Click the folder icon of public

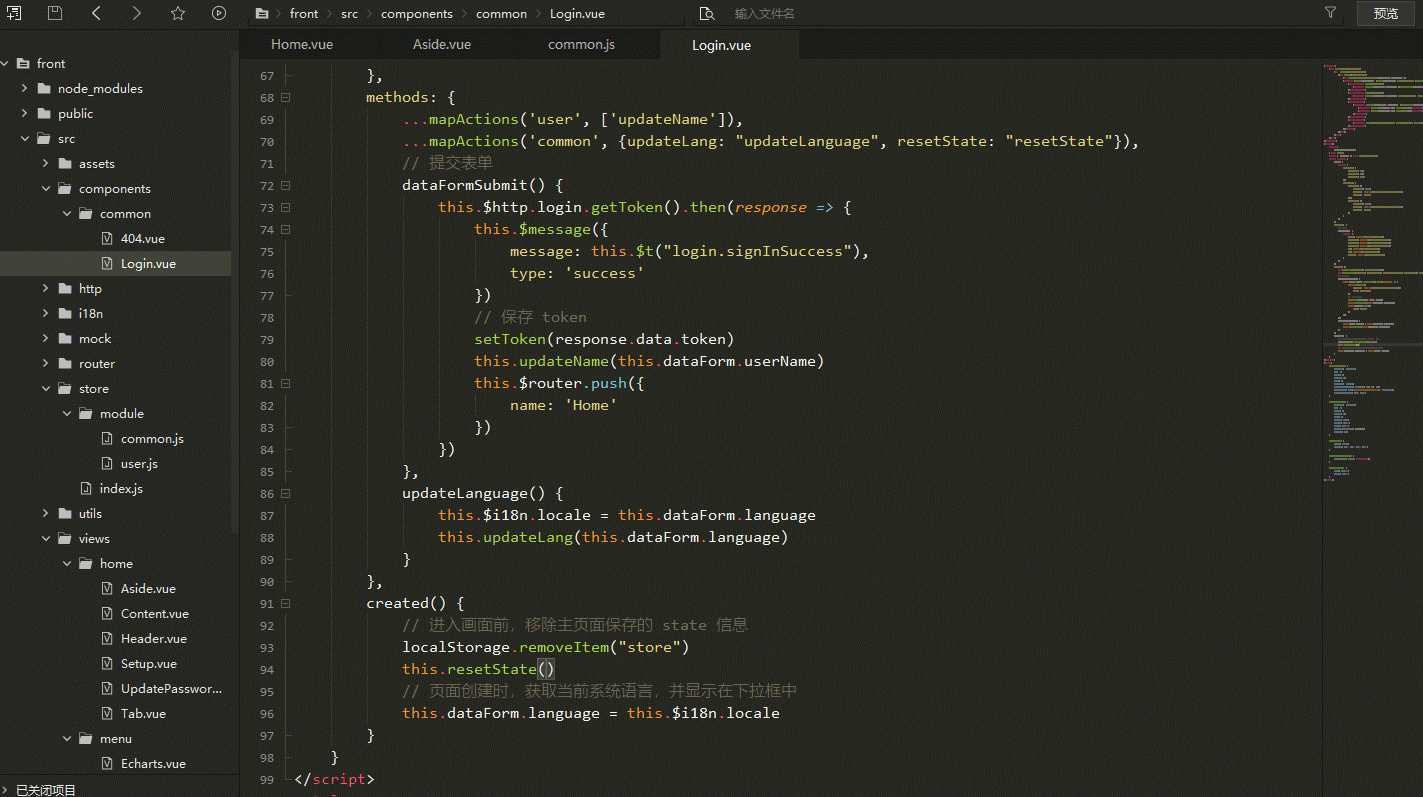[x=44, y=113]
